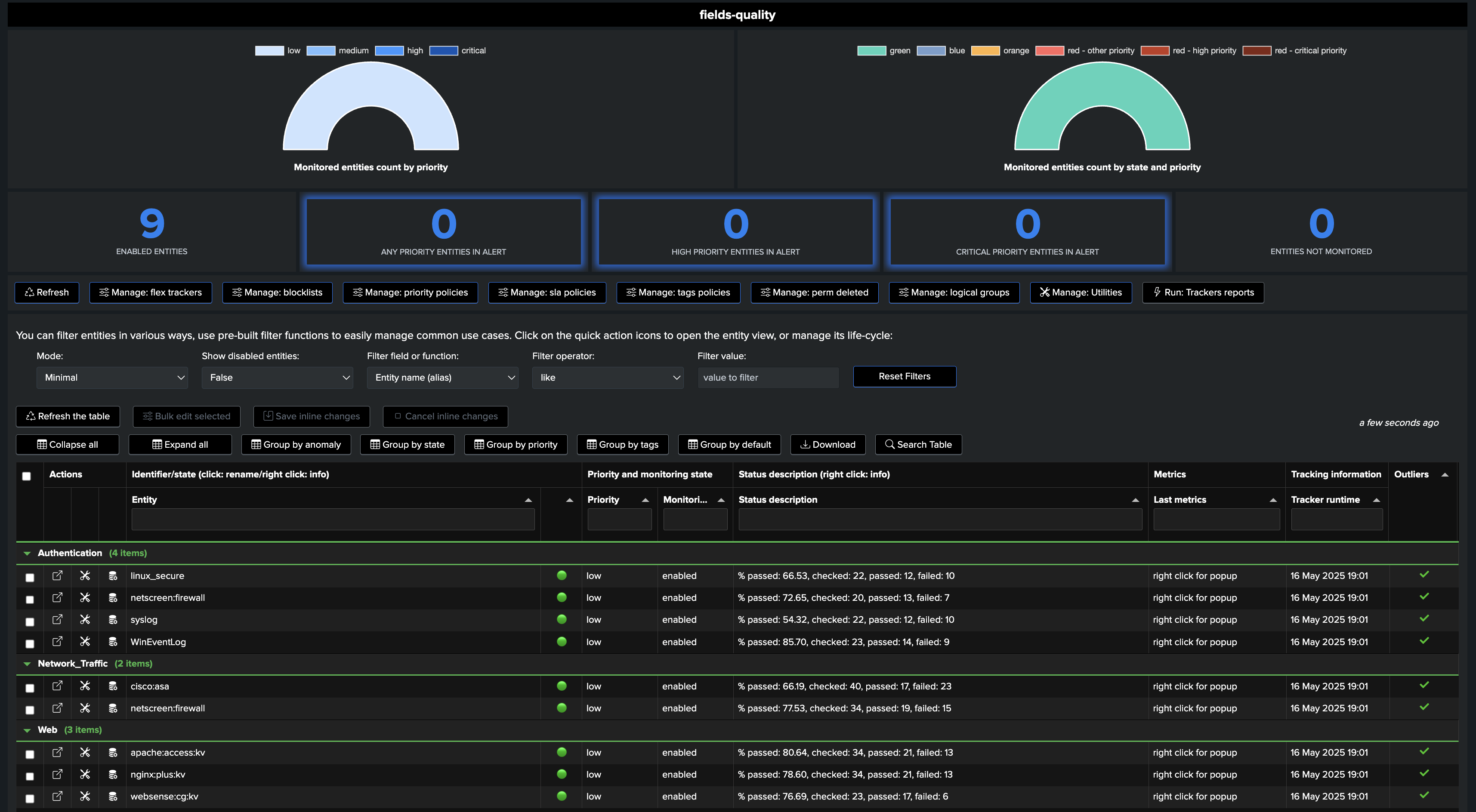Open Manage: tags policies menu
Viewport: 1476px width, 812px height.
click(x=679, y=292)
